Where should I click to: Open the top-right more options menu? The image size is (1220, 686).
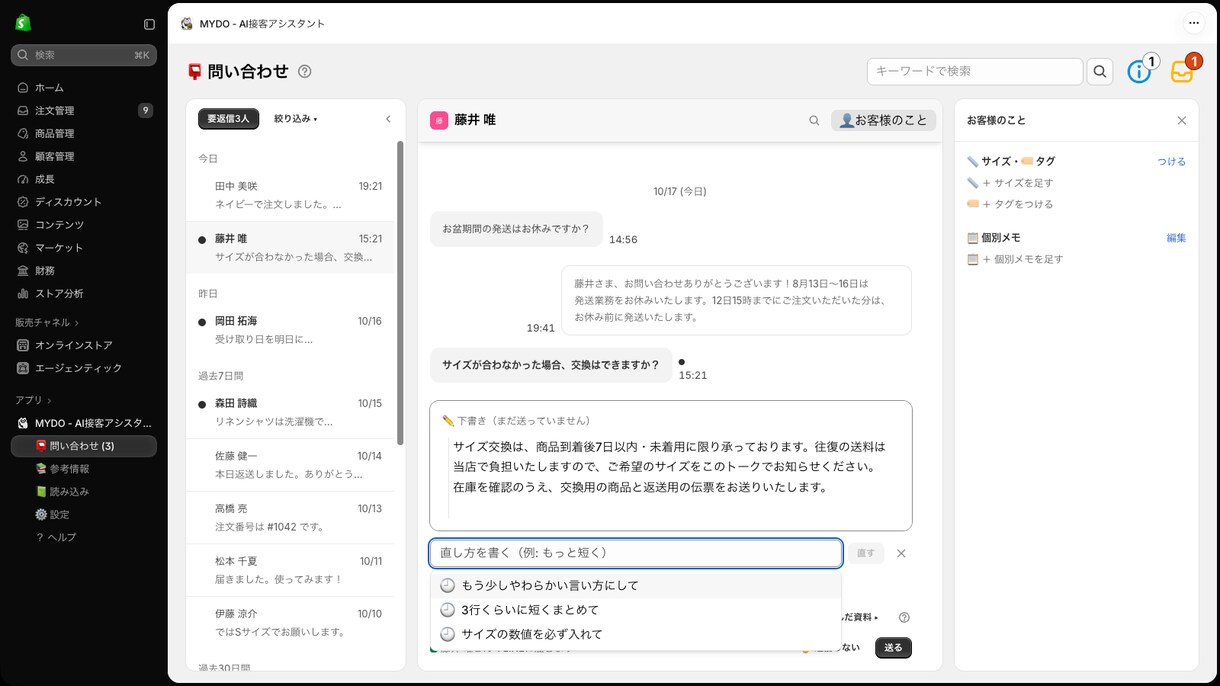click(1193, 23)
